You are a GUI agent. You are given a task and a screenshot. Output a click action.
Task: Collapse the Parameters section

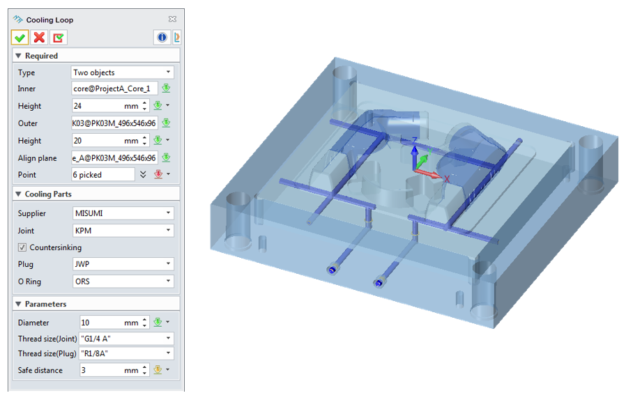pos(18,302)
